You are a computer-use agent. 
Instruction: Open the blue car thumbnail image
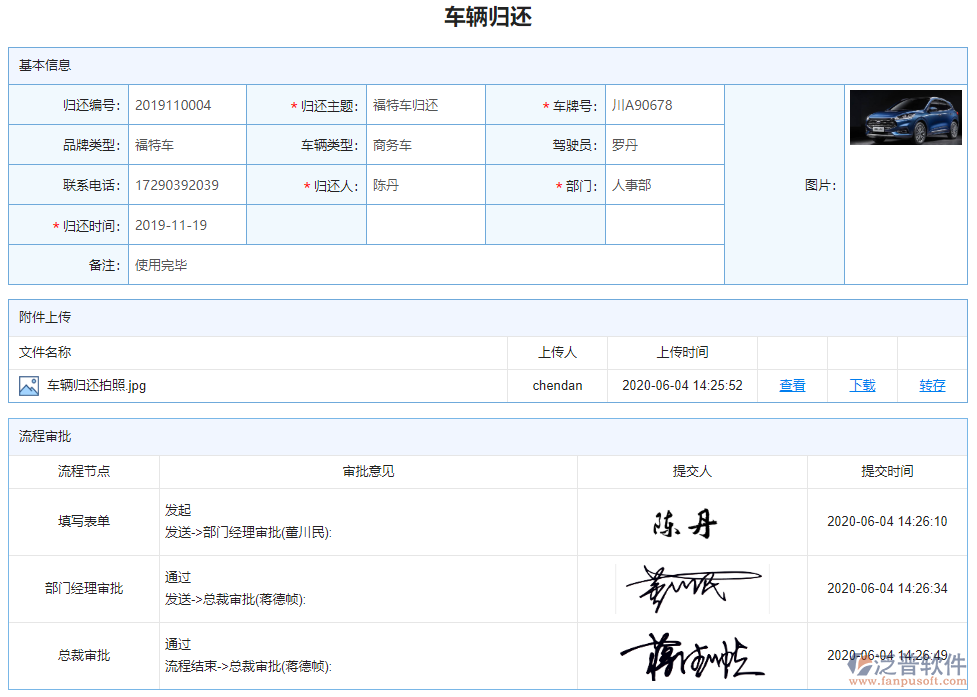tap(905, 118)
